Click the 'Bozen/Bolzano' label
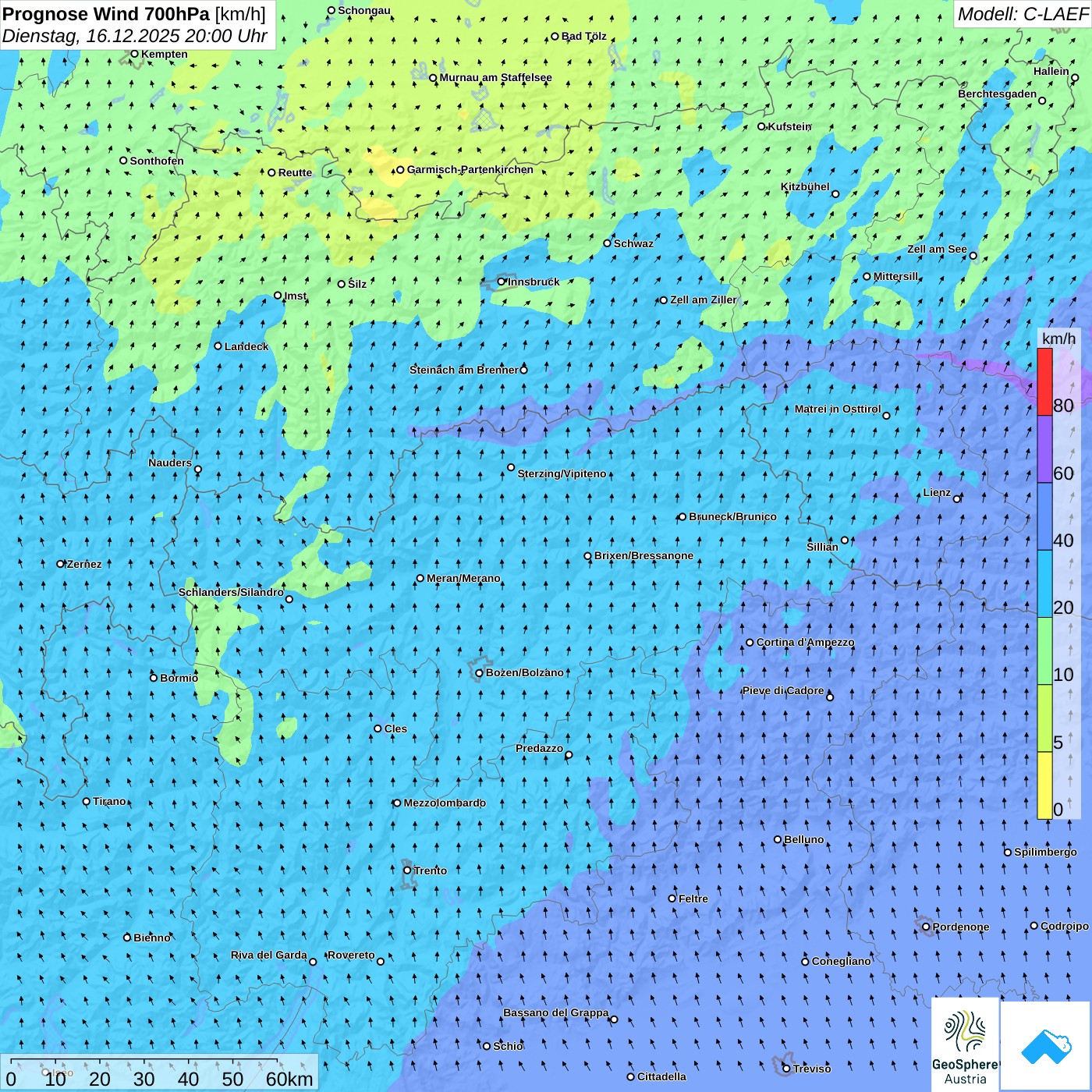1092x1092 pixels. (x=525, y=672)
